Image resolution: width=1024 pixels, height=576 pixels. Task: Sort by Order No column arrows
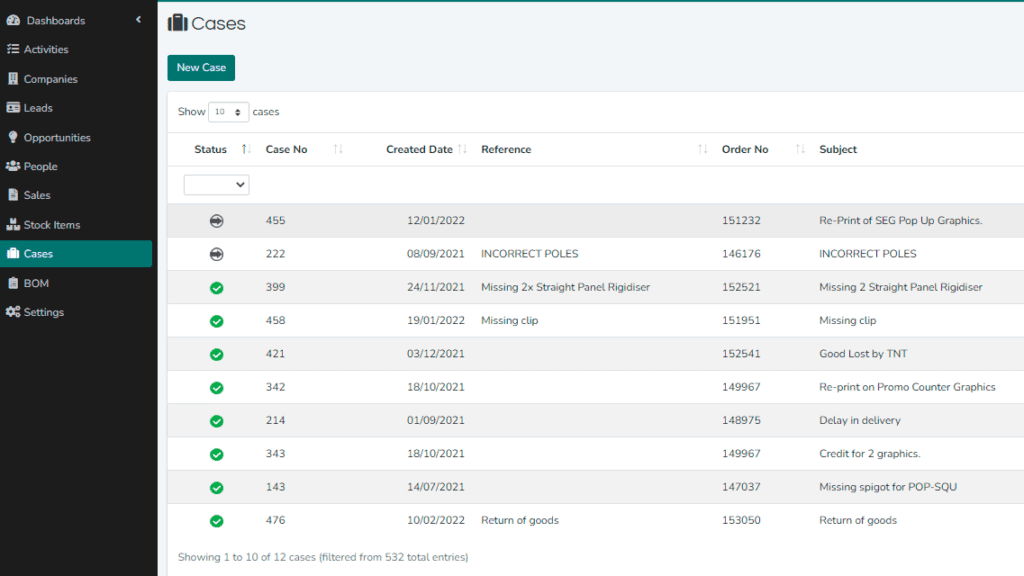point(800,149)
